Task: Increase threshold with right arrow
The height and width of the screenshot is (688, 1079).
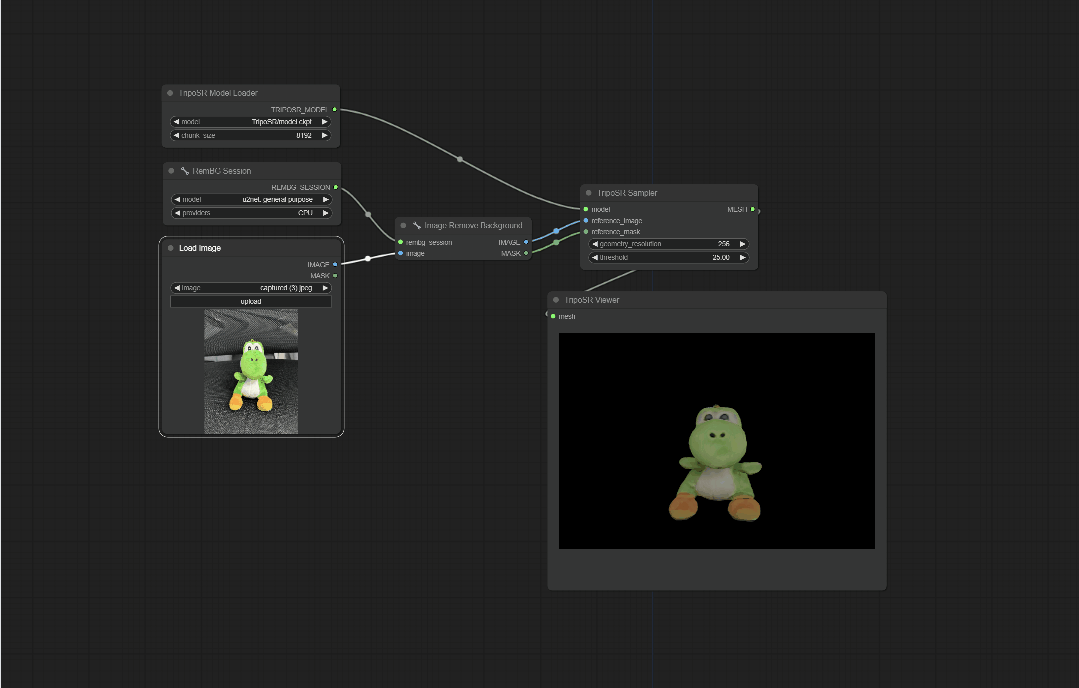Action: coord(743,257)
